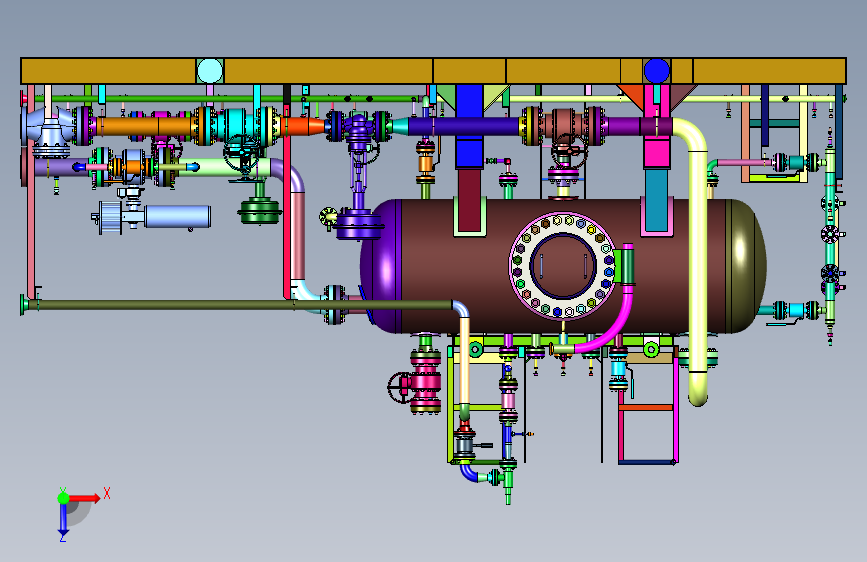Select the small orange valve on vessel top nozzle

point(425,163)
